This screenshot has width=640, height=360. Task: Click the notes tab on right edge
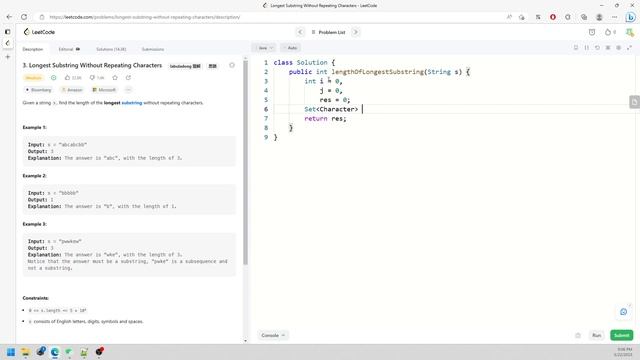634,102
